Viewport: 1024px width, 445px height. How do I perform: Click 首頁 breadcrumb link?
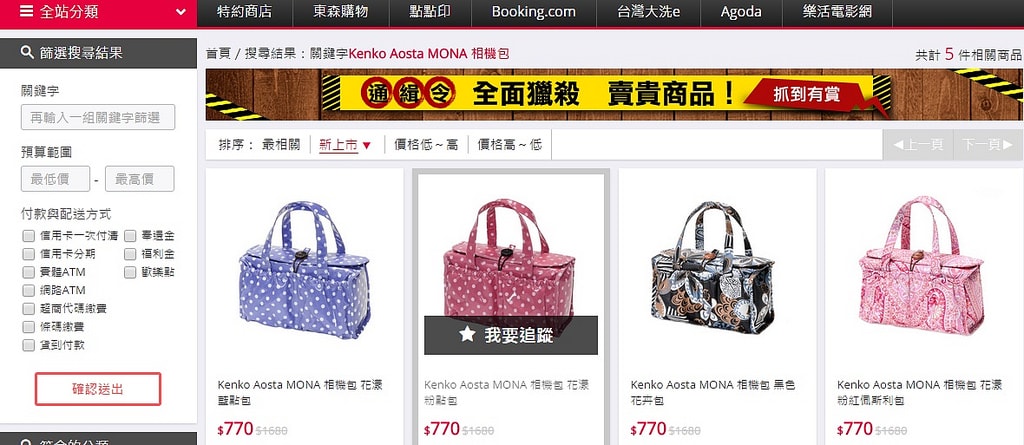pos(218,54)
